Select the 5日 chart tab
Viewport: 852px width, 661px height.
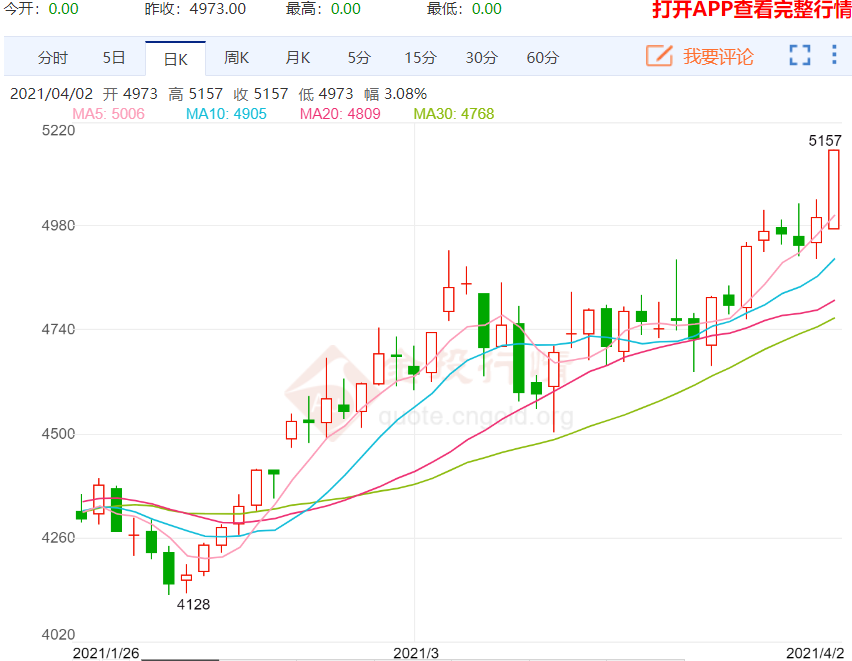(114, 57)
